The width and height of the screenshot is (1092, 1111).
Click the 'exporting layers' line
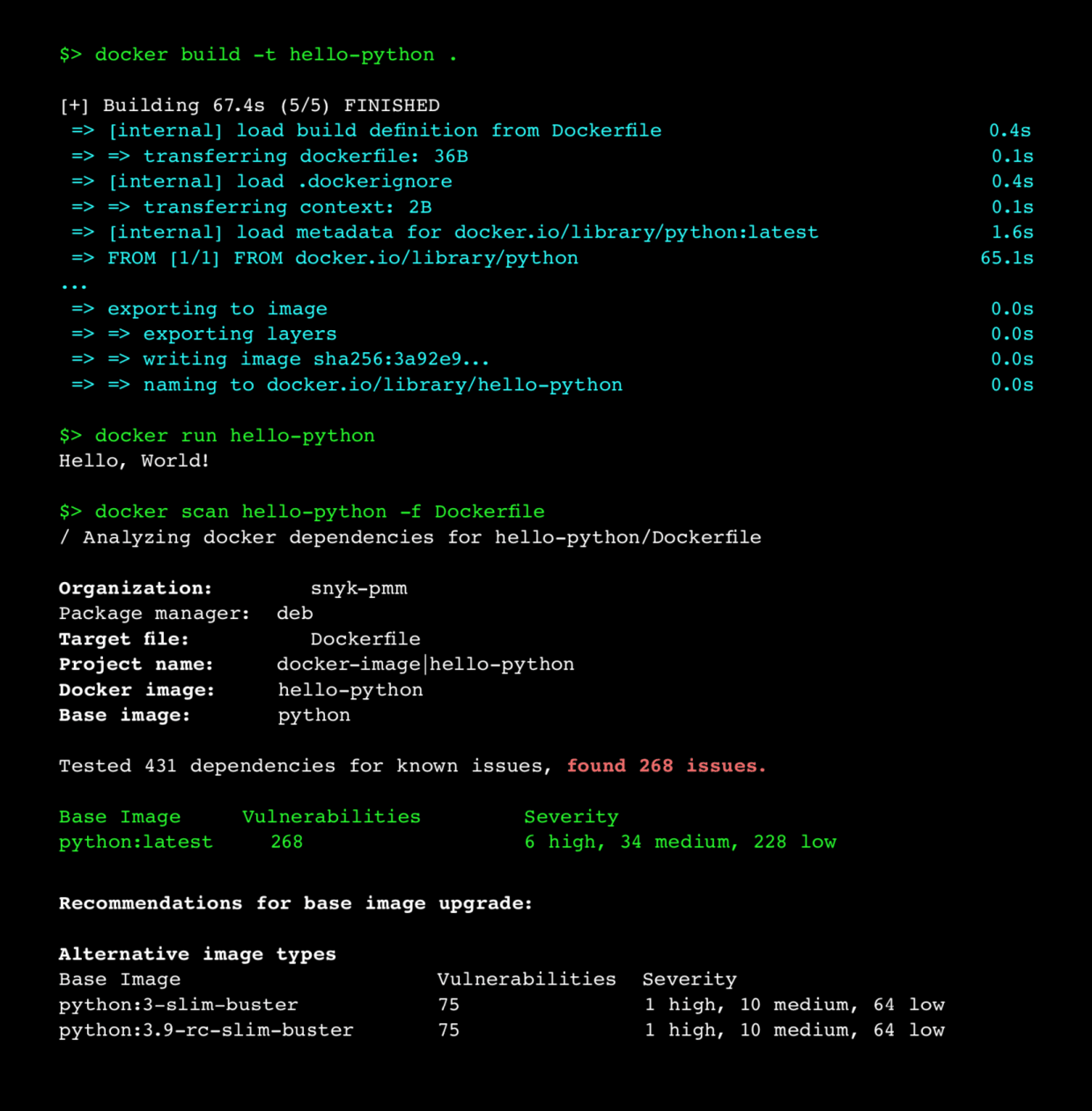pos(204,335)
